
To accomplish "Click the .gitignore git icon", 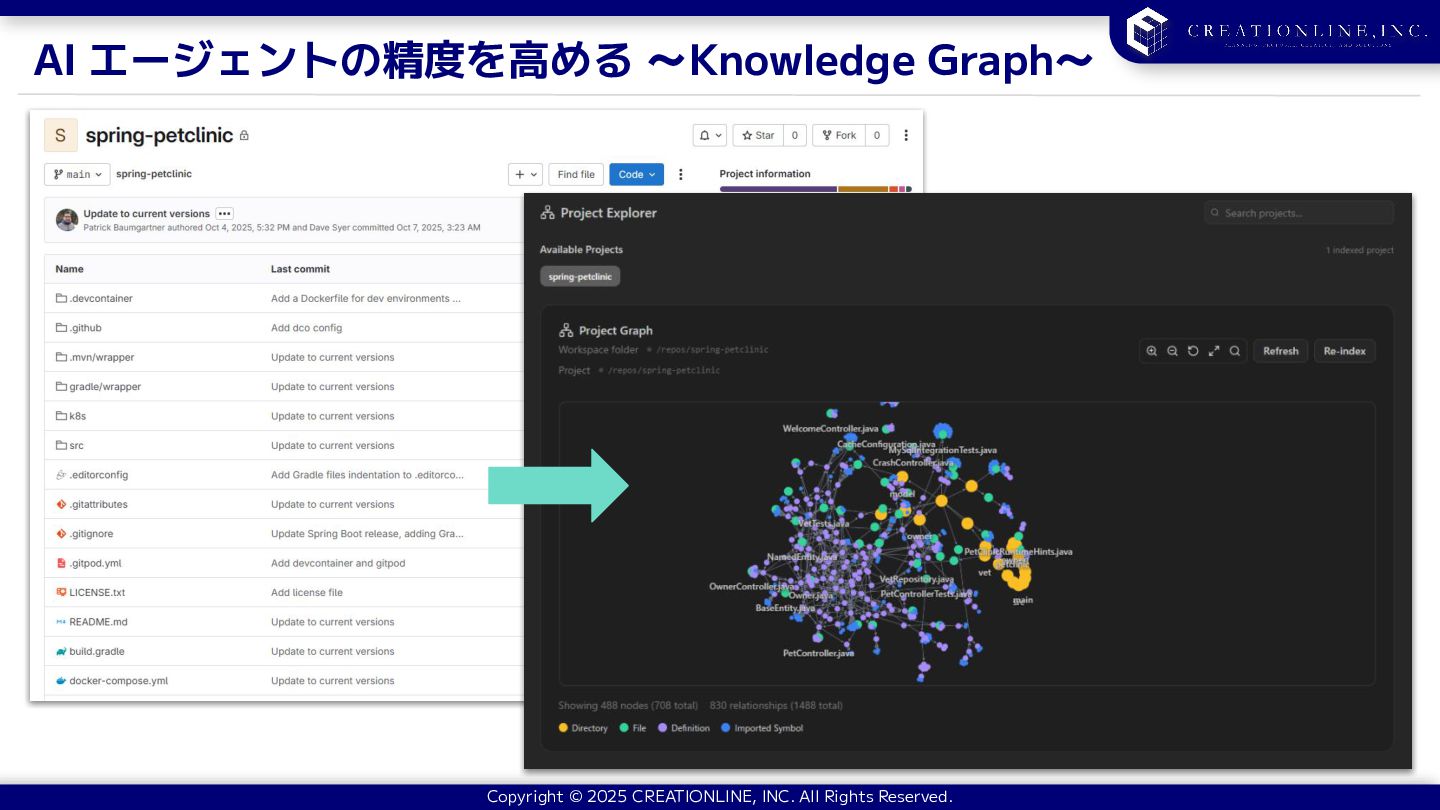I will 61,534.
